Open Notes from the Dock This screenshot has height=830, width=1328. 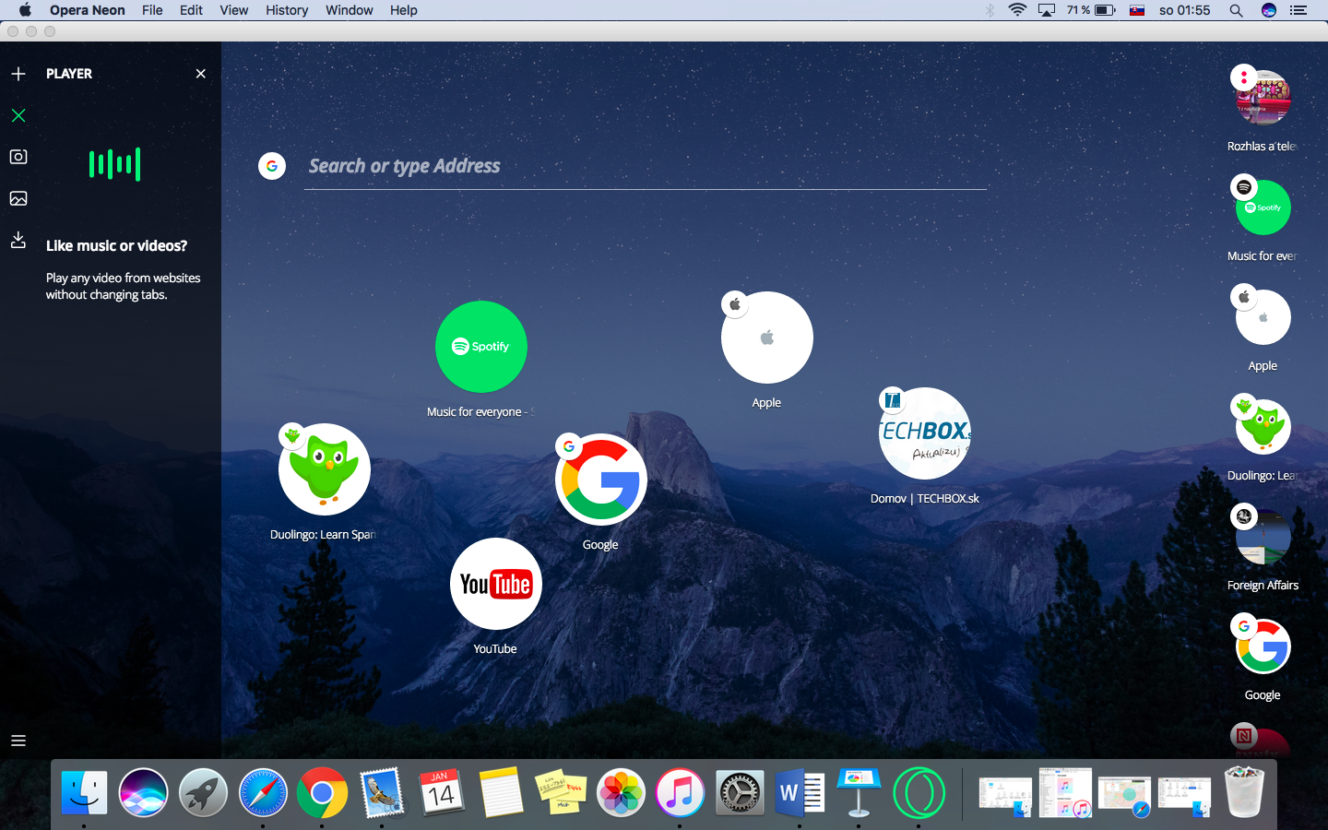(501, 793)
